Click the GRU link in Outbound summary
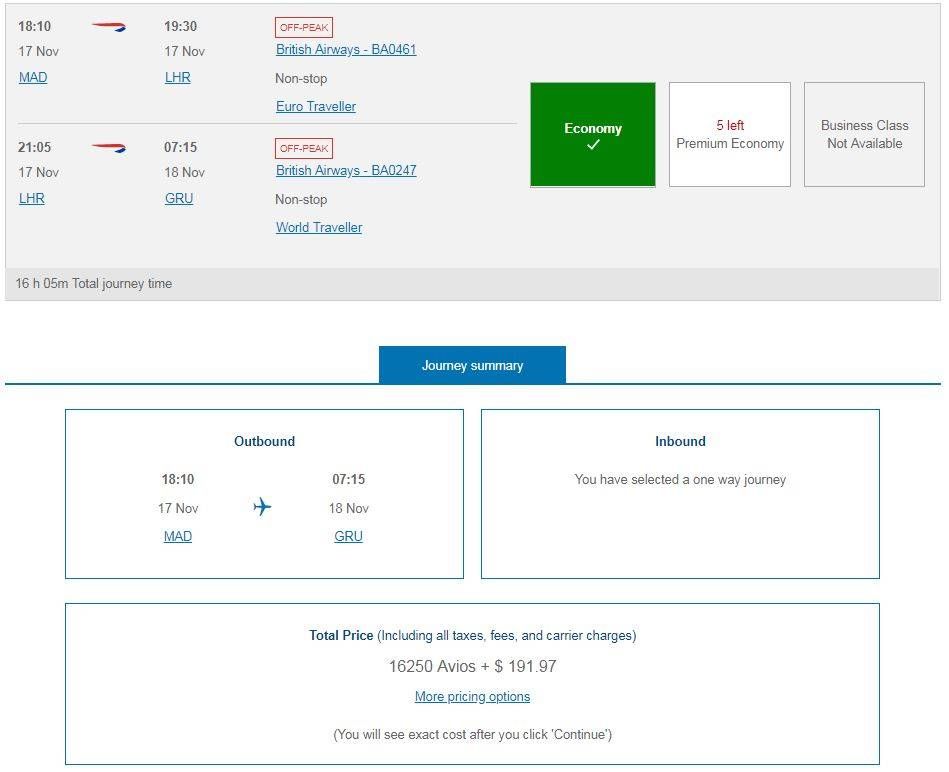This screenshot has width=949, height=772. [349, 537]
